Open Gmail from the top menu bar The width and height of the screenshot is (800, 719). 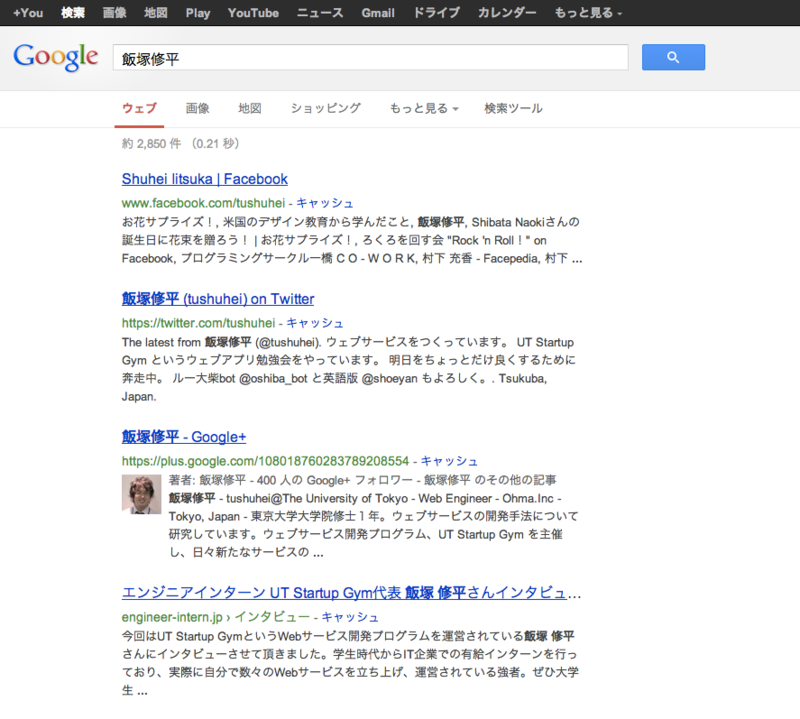pos(377,13)
